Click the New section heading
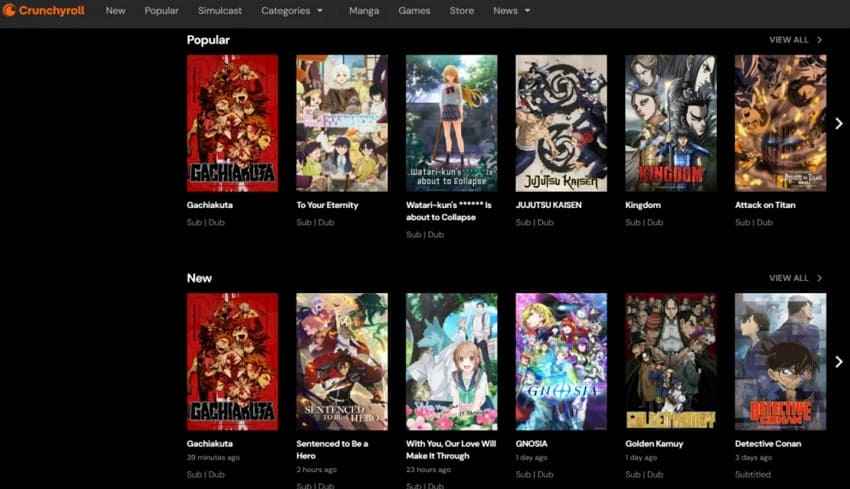850x489 pixels. [x=199, y=278]
